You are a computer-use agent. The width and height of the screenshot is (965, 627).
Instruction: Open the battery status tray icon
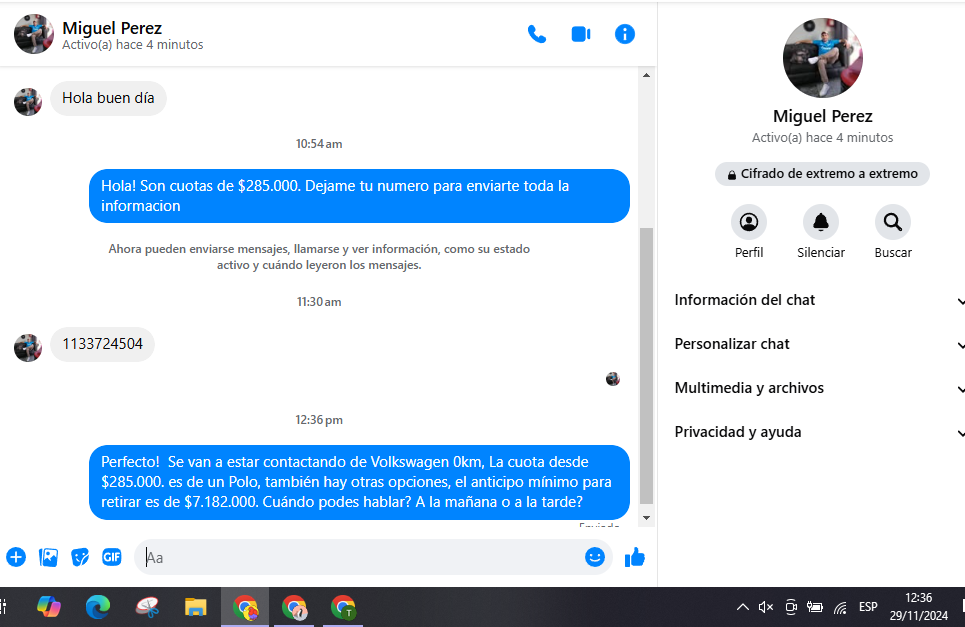[815, 607]
